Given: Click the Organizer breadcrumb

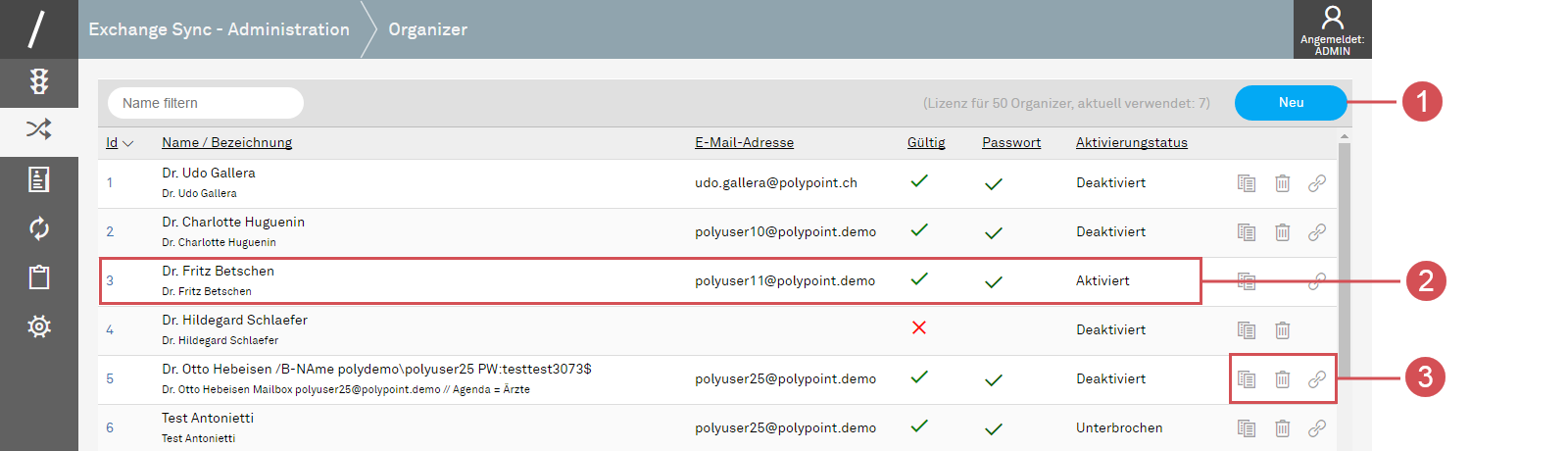Looking at the screenshot, I should click(x=427, y=29).
